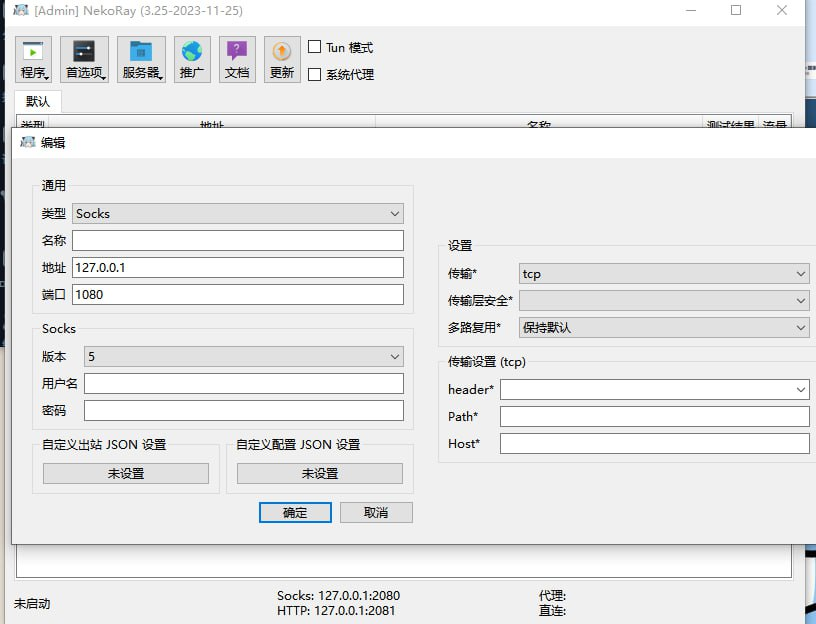Click 未设置 under 自定义配置 JSON 设置
816x624 pixels.
click(x=320, y=474)
